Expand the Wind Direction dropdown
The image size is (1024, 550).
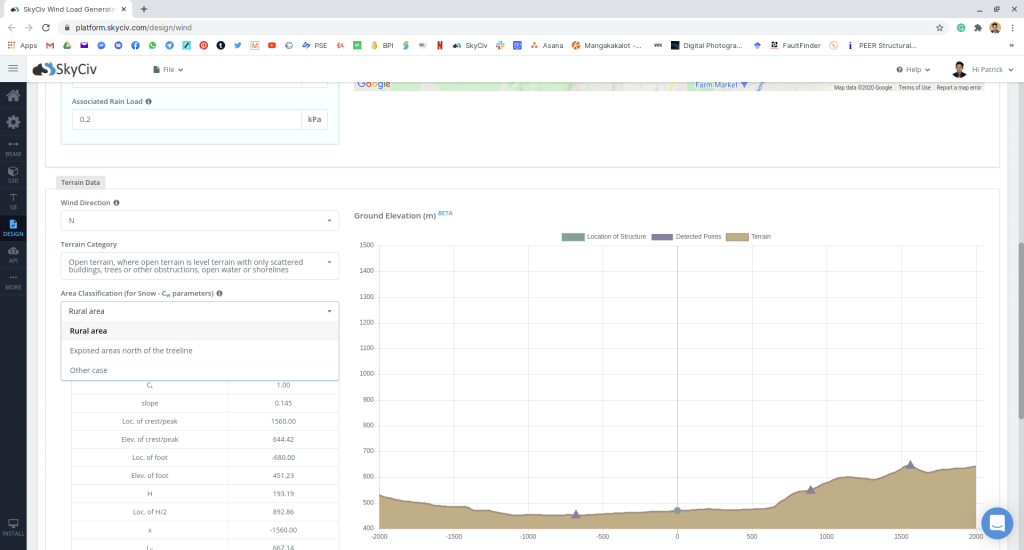click(199, 220)
